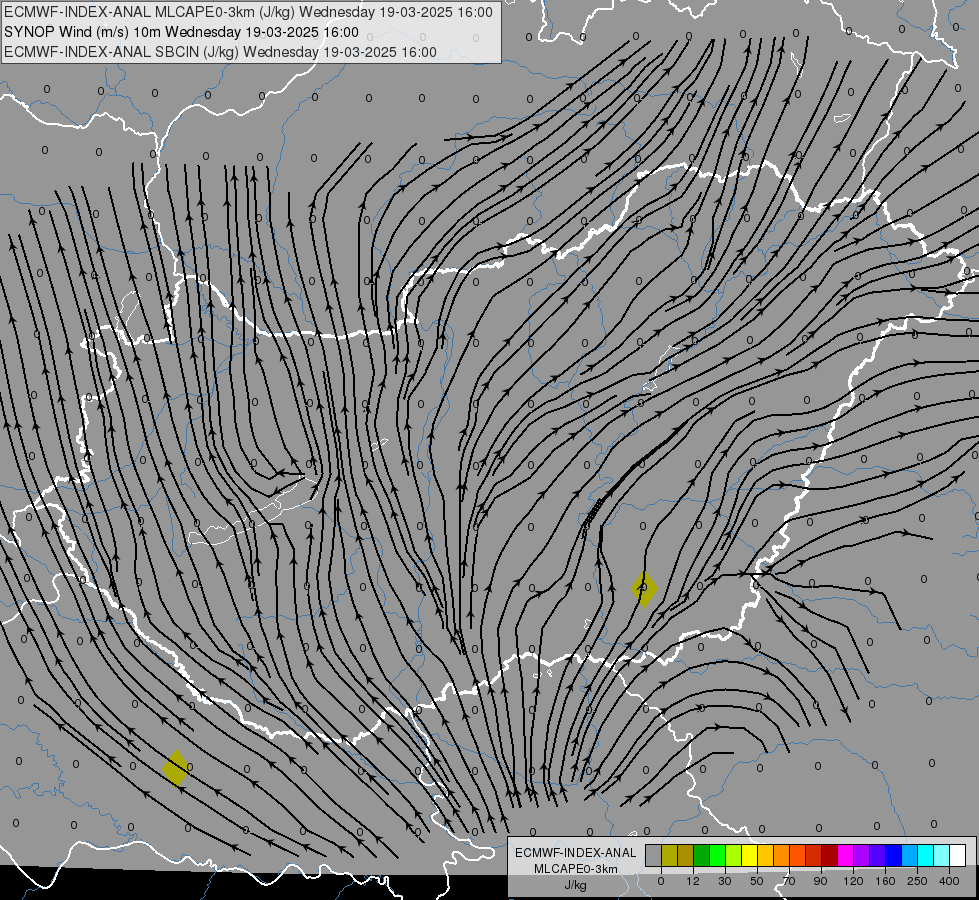
Task: Click the SYNOP Wind 10m title line
Action: pos(181,32)
